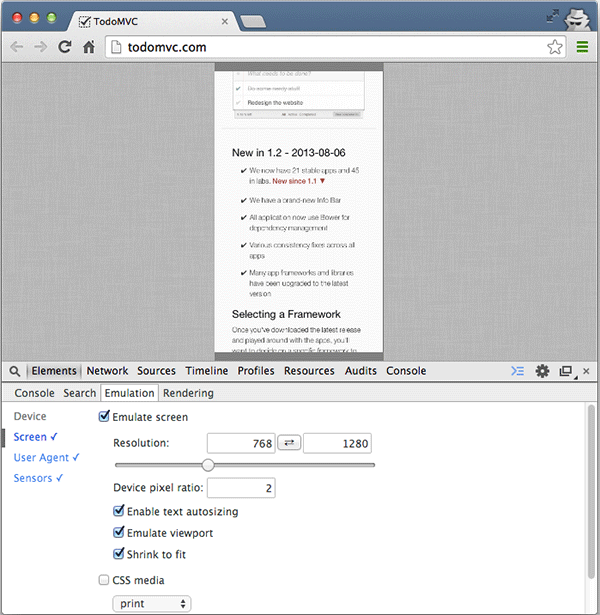
Task: Open the Chrome hamburger menu
Action: [582, 47]
